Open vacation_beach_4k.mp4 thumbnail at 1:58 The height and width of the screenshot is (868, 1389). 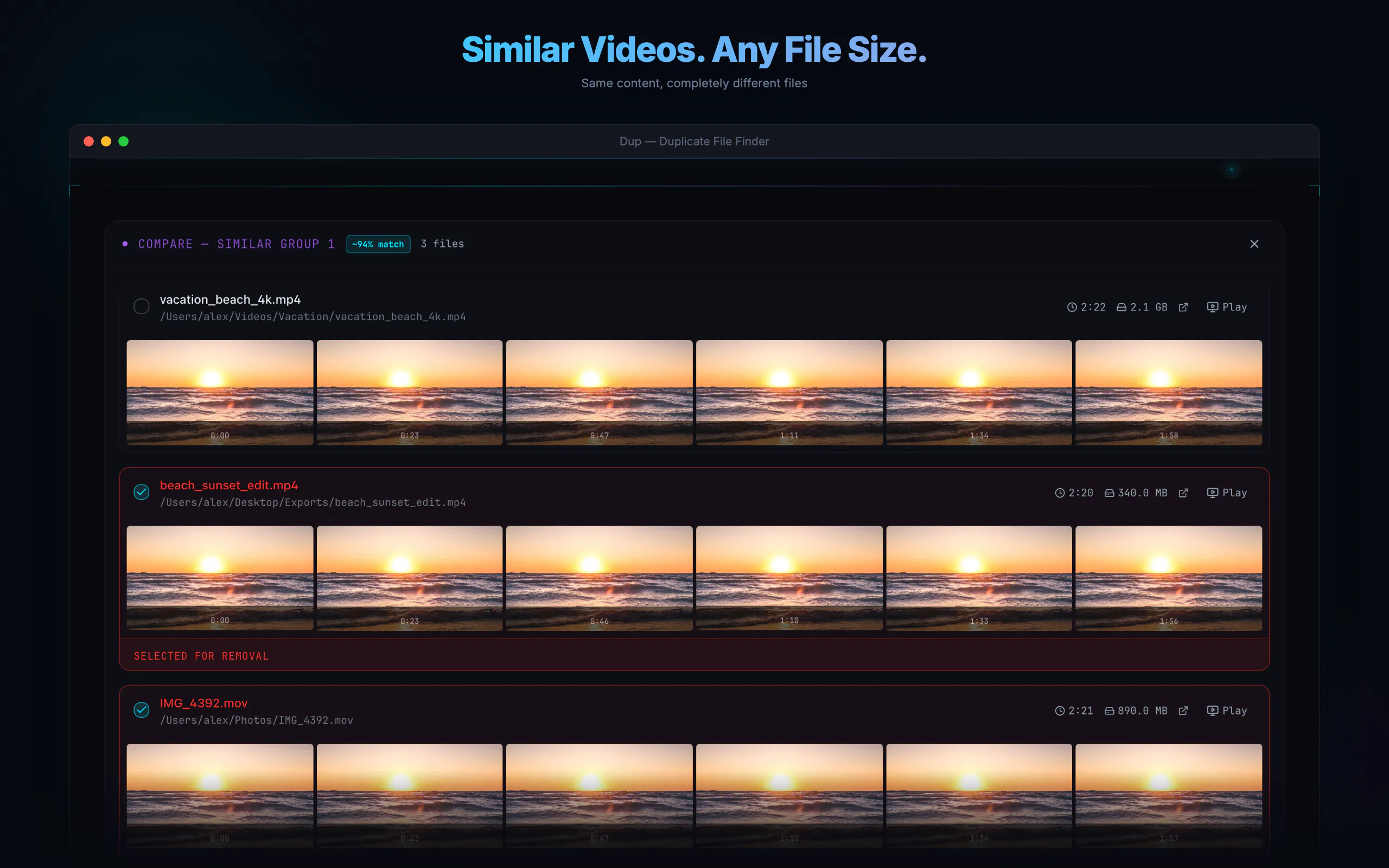coord(1169,393)
